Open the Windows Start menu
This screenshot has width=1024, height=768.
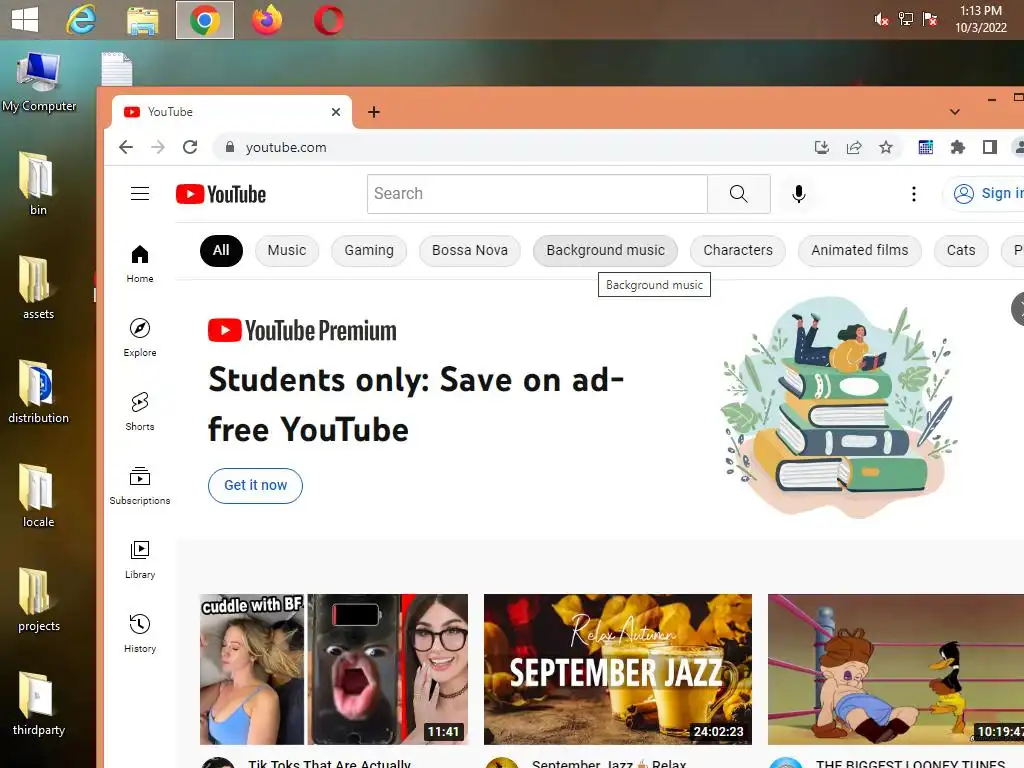pos(25,20)
